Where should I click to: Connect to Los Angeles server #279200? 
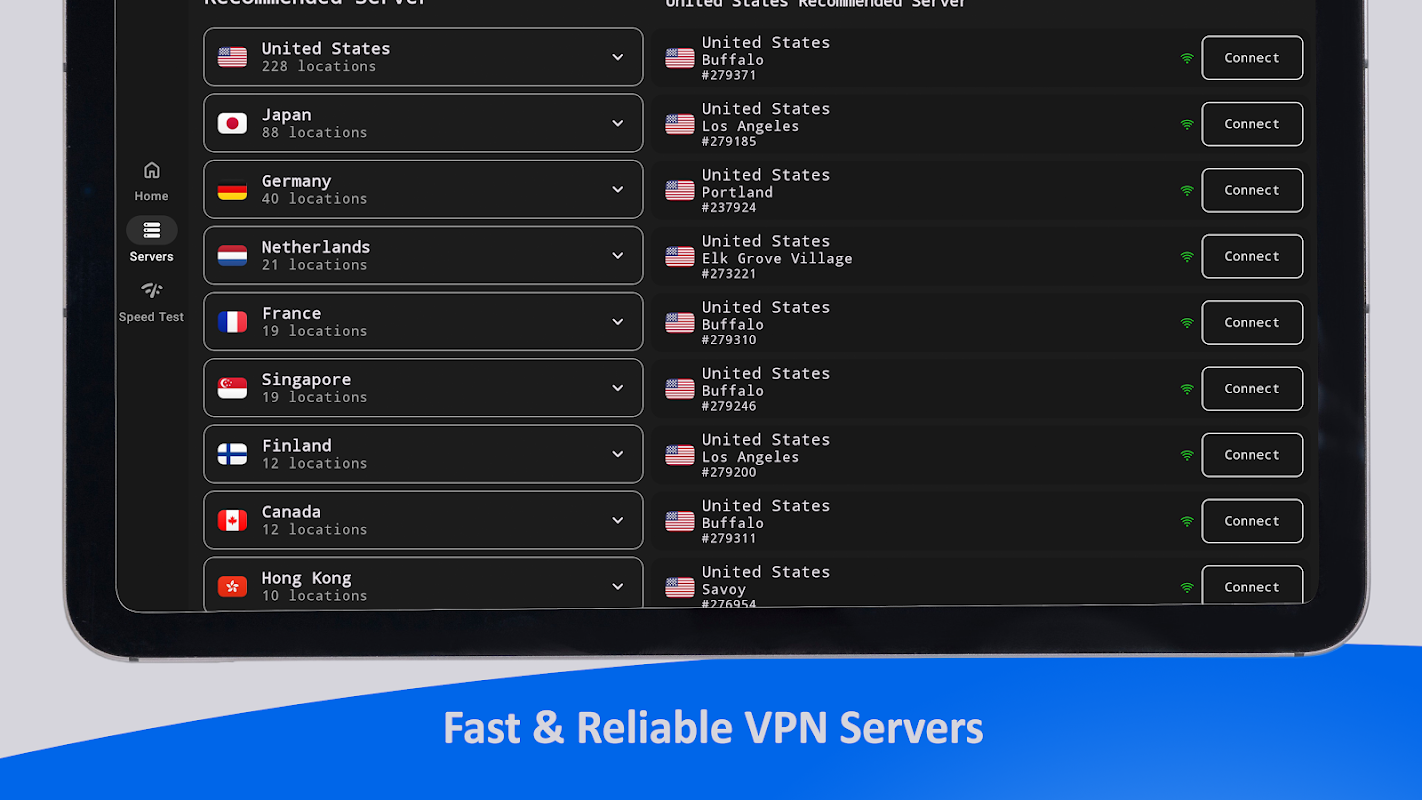1252,454
